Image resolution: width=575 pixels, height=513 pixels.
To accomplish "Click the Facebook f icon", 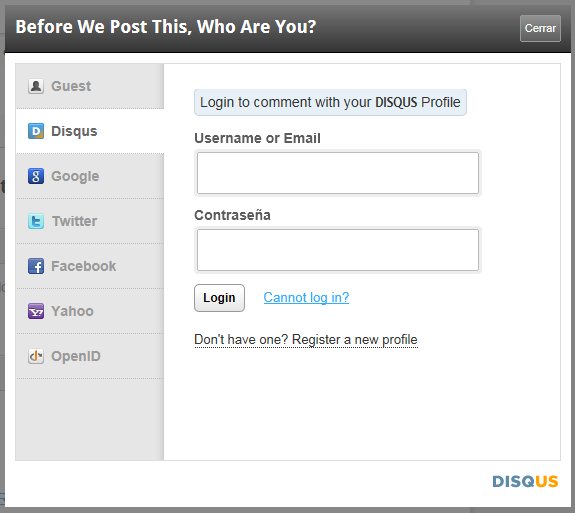I will point(36,266).
